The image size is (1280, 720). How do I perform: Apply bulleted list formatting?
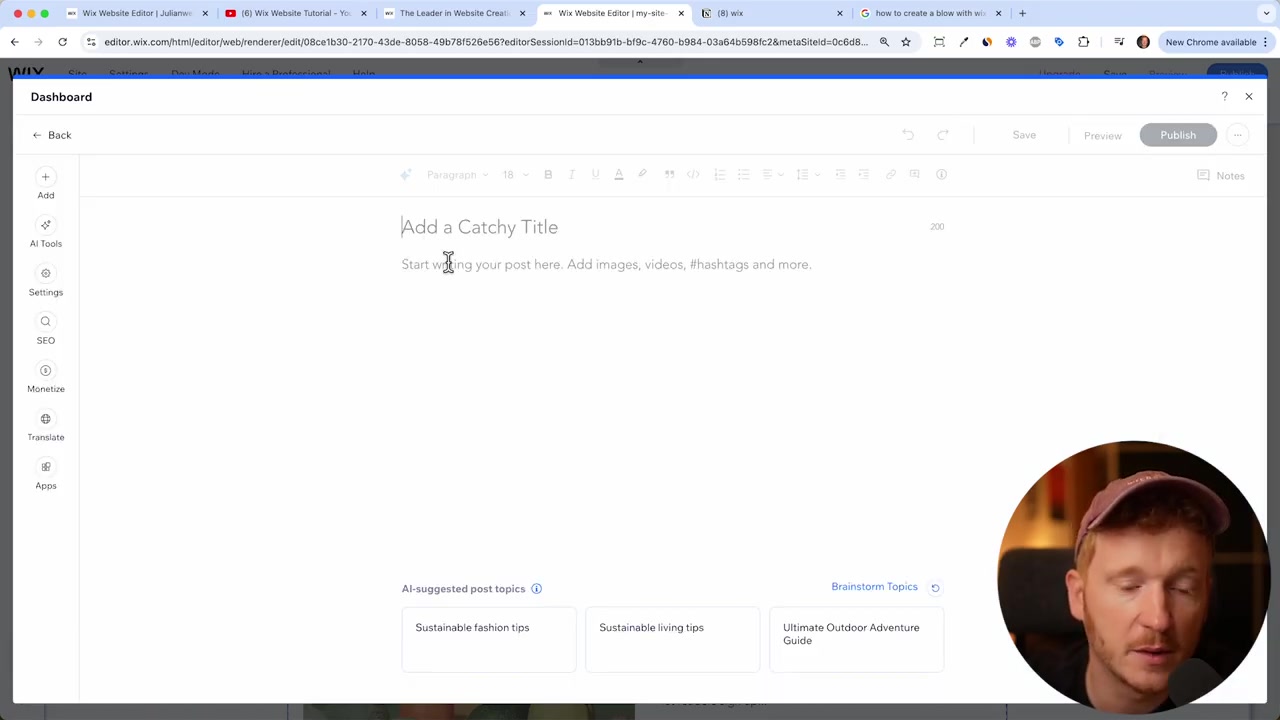pyautogui.click(x=743, y=175)
